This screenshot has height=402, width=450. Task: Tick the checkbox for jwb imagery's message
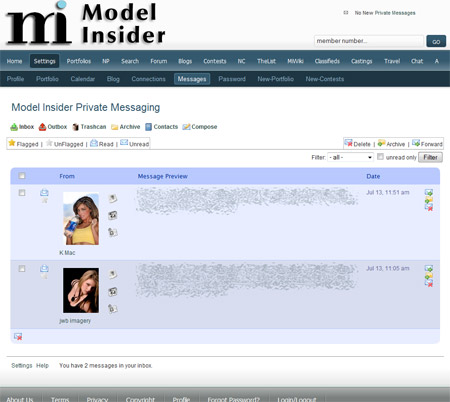[x=22, y=268]
